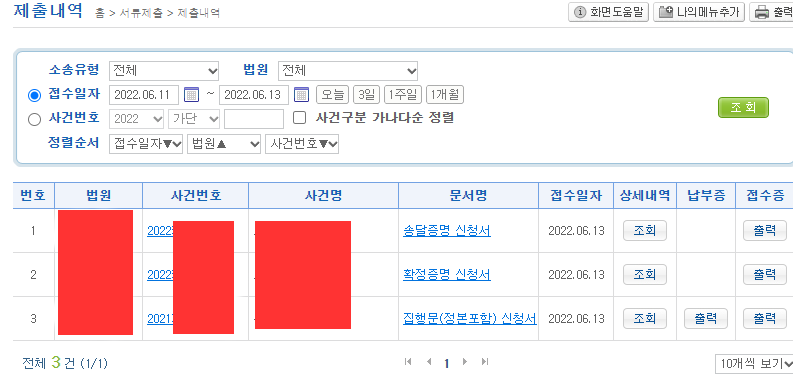Select the 접수일자 radio button
This screenshot has height=383, width=793.
coord(34,95)
